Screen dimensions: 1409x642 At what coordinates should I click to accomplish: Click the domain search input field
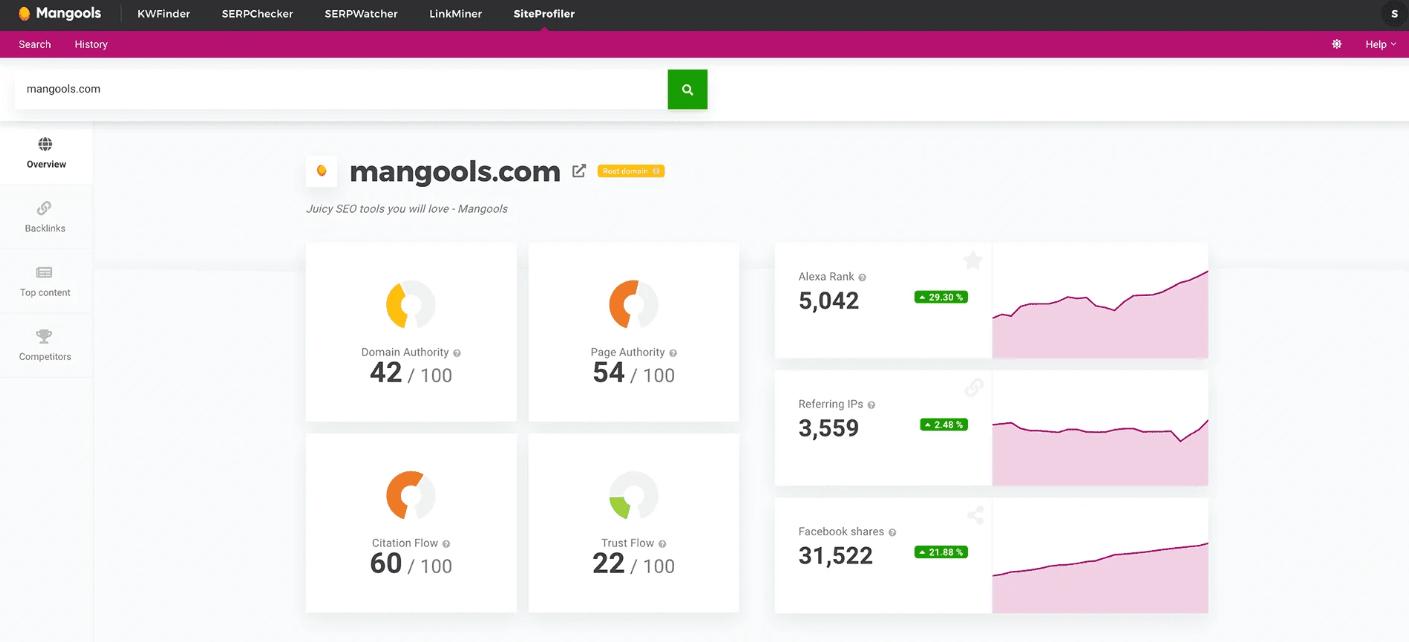click(x=341, y=89)
